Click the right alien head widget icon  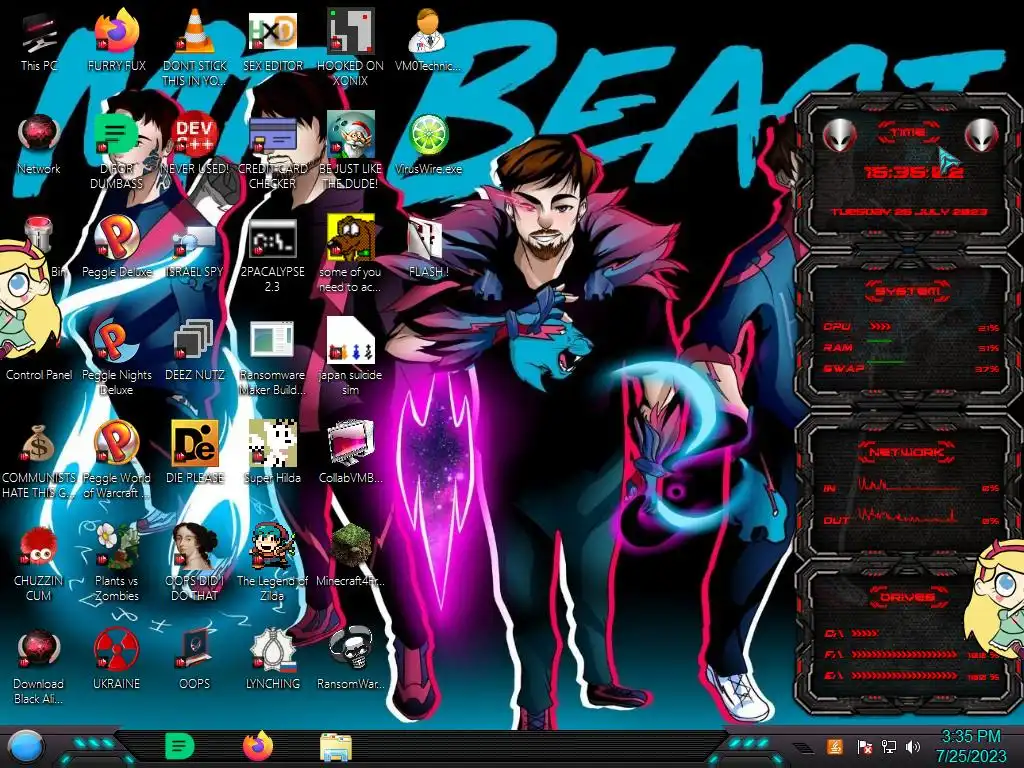982,136
